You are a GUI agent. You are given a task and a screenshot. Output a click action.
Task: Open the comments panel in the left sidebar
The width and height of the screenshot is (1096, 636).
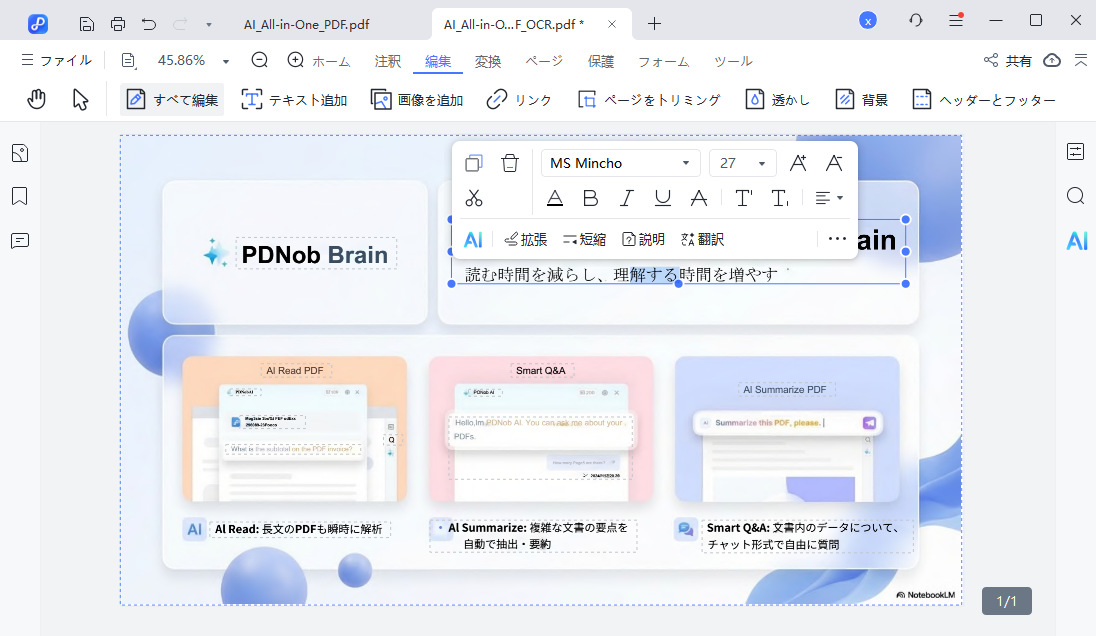18,240
